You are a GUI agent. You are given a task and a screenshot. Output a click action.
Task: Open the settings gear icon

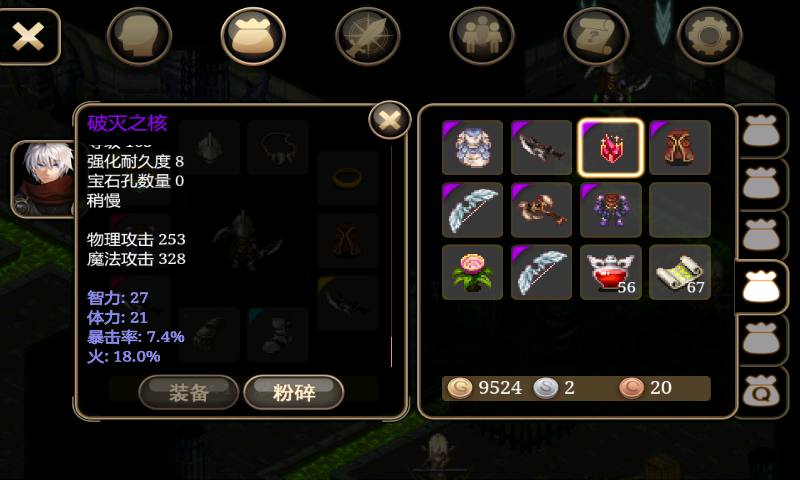[x=709, y=36]
